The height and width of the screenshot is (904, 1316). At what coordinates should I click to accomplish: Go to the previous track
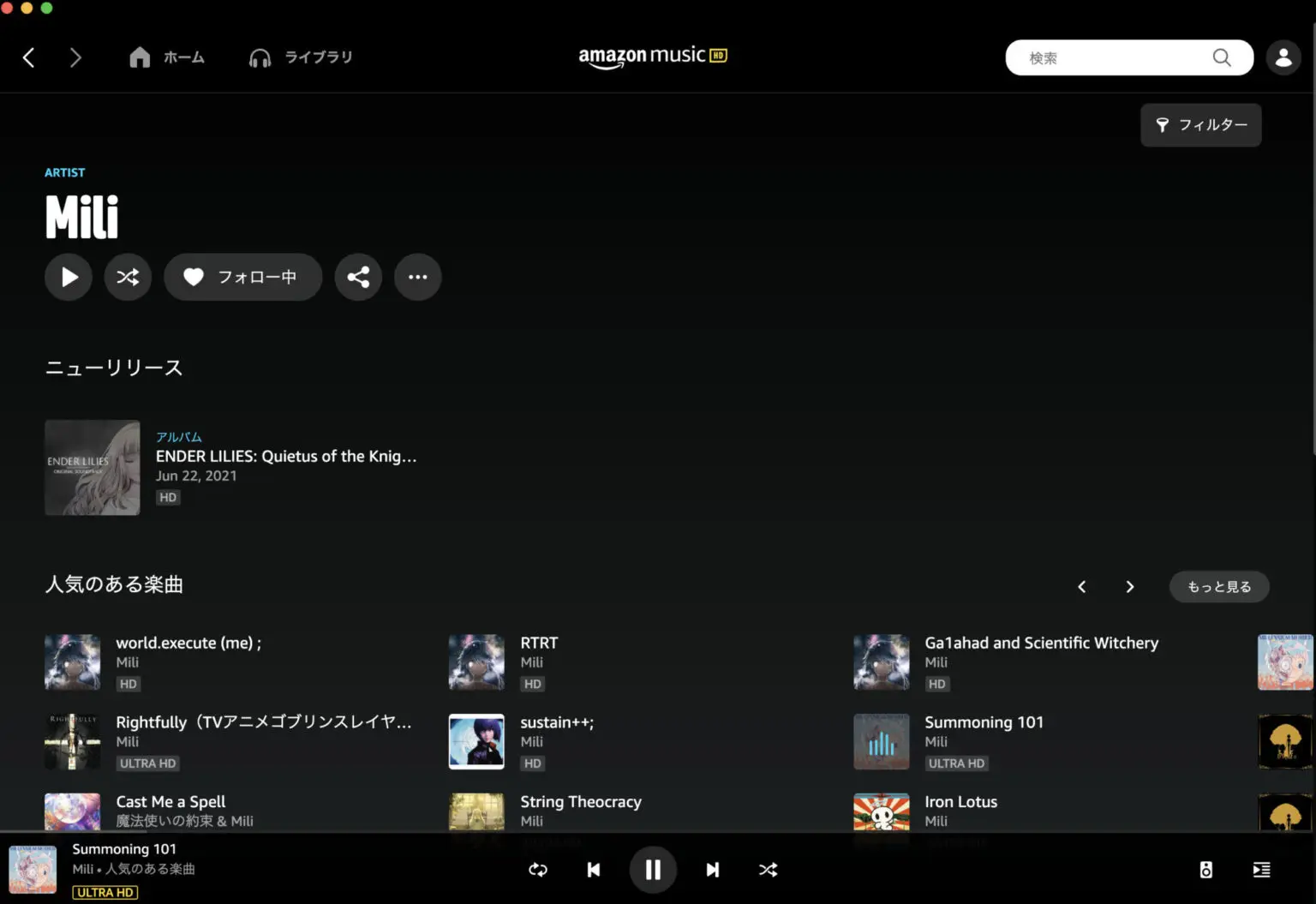pos(593,870)
